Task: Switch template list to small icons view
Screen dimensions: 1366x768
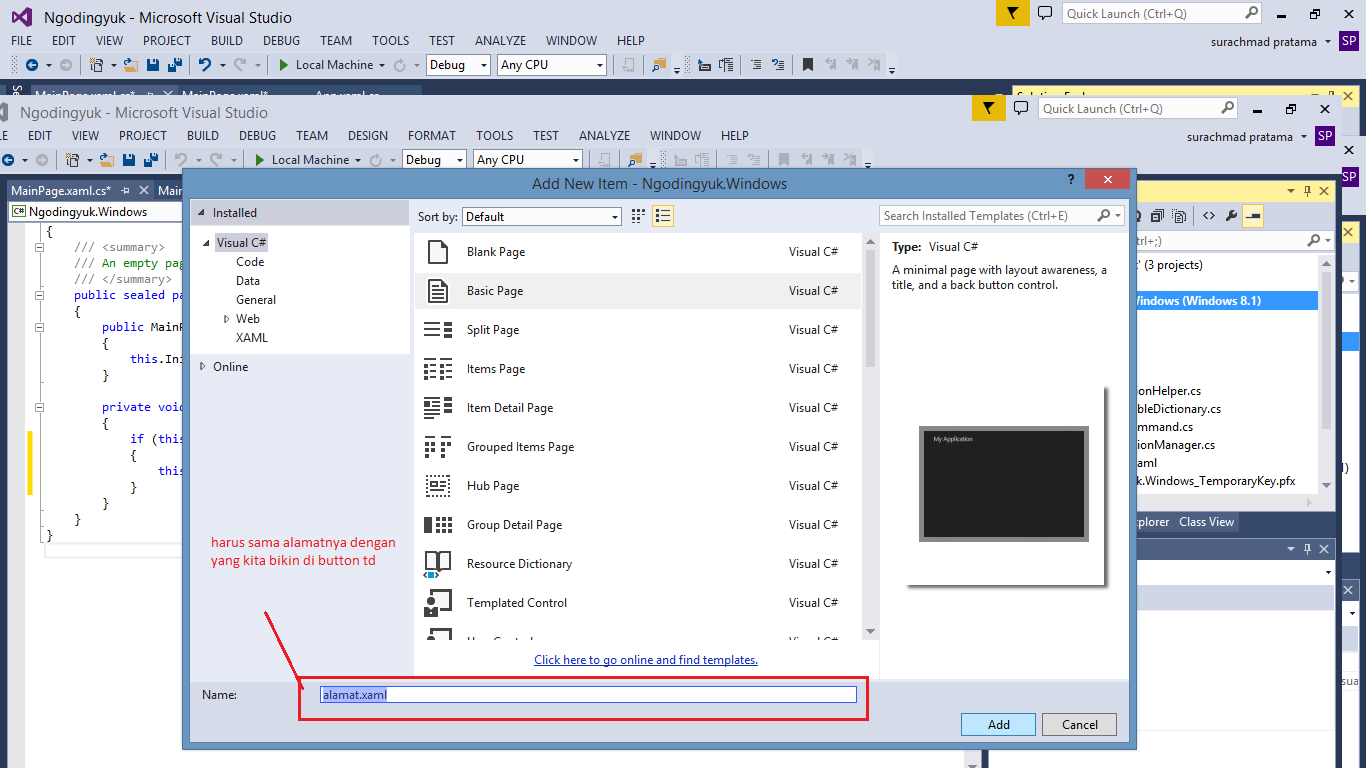Action: tap(637, 216)
